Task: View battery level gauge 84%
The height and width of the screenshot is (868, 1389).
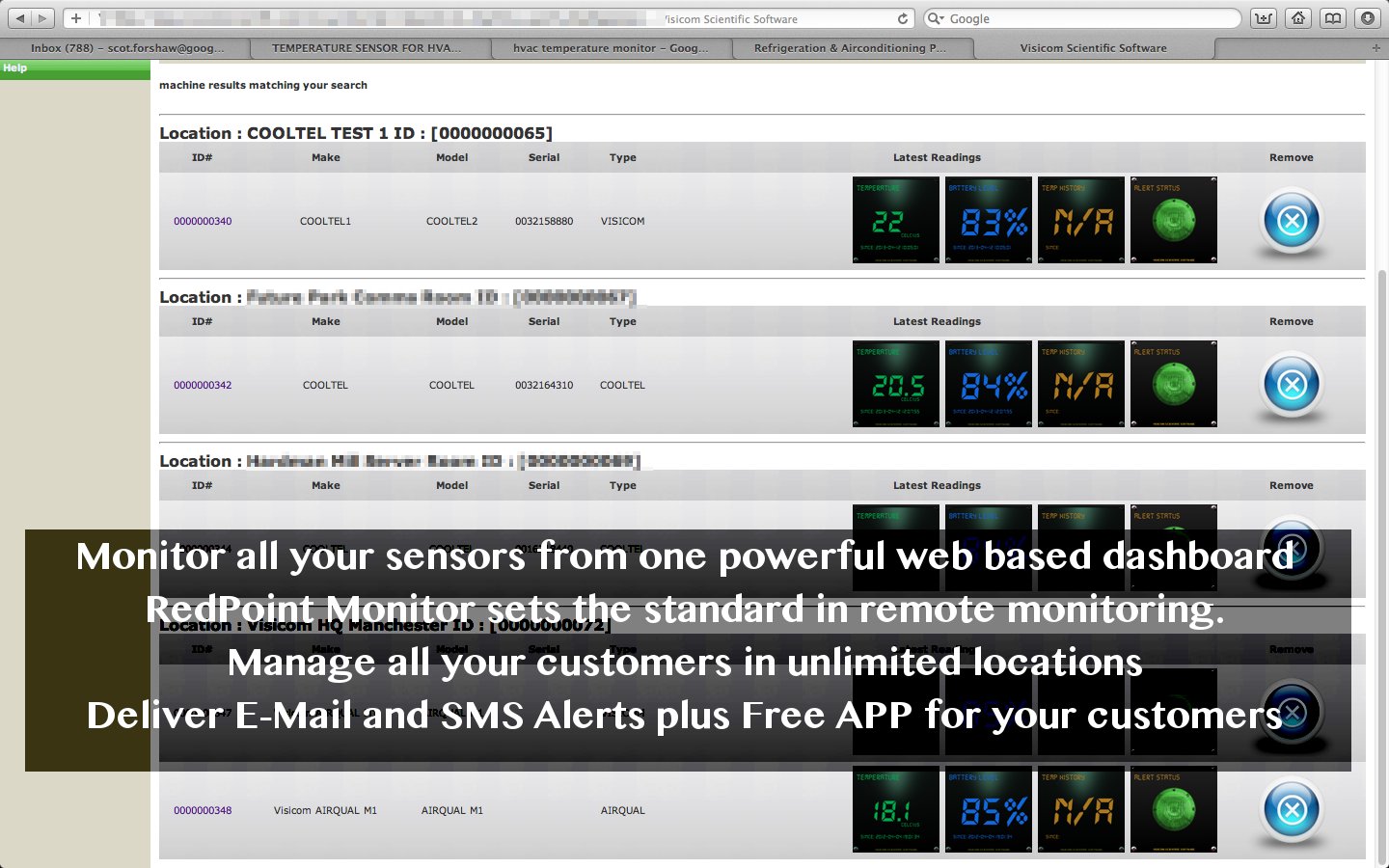Action: point(989,384)
